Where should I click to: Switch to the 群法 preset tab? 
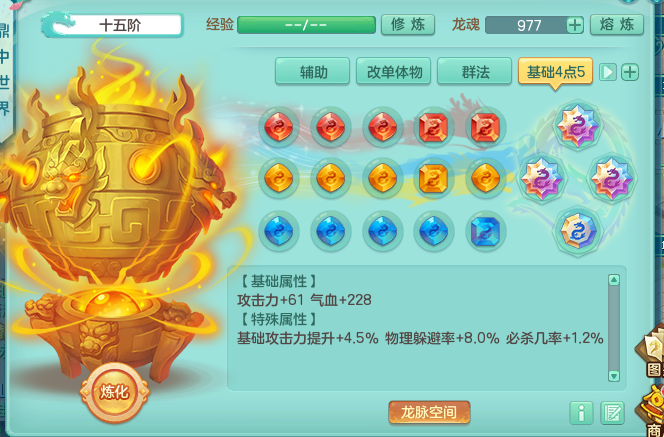pyautogui.click(x=474, y=72)
